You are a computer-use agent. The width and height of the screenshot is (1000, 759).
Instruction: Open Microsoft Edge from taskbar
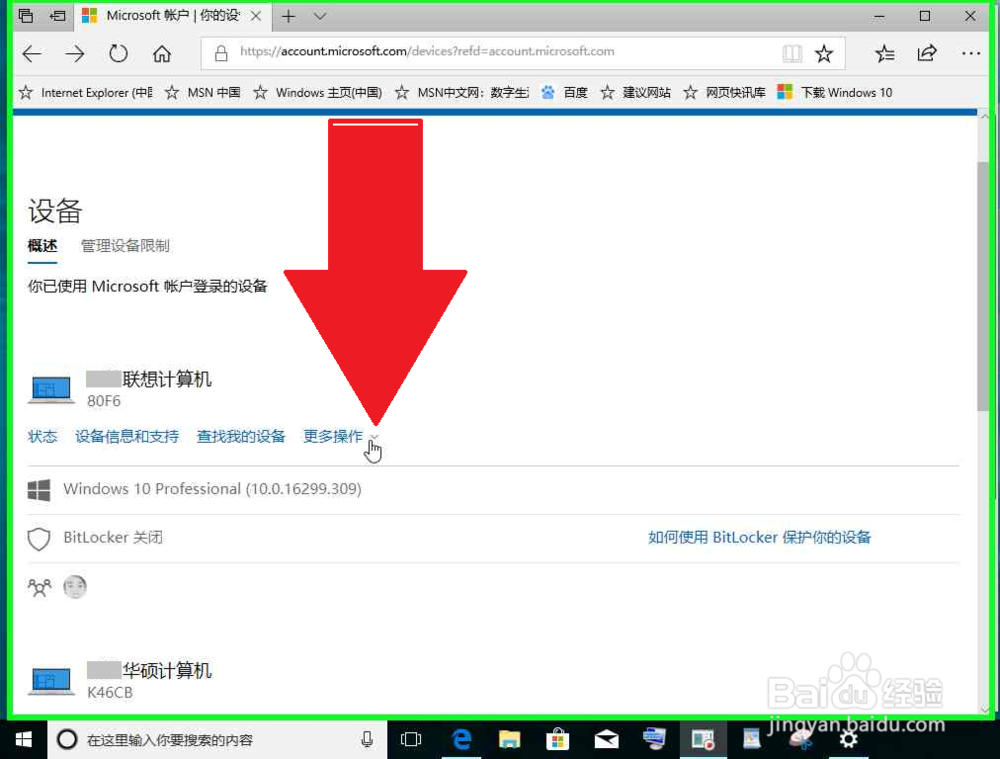pyautogui.click(x=461, y=740)
